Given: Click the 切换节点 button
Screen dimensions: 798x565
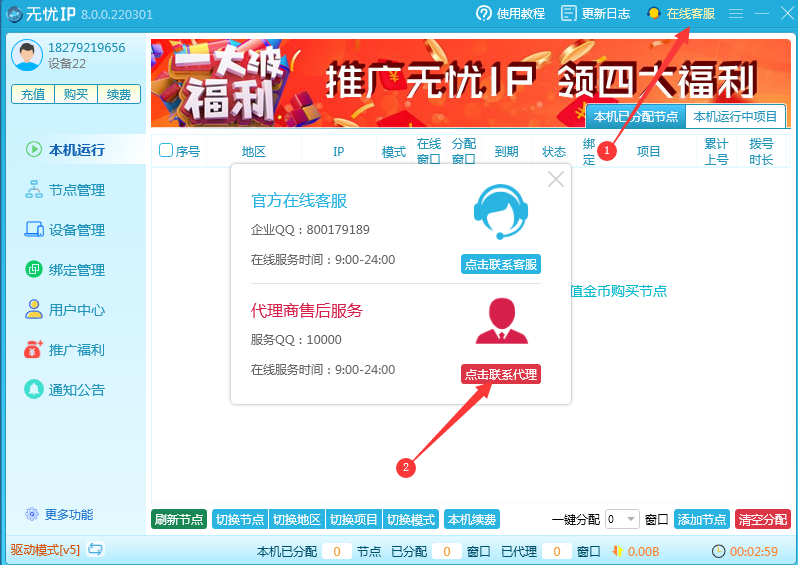Looking at the screenshot, I should click(240, 519).
